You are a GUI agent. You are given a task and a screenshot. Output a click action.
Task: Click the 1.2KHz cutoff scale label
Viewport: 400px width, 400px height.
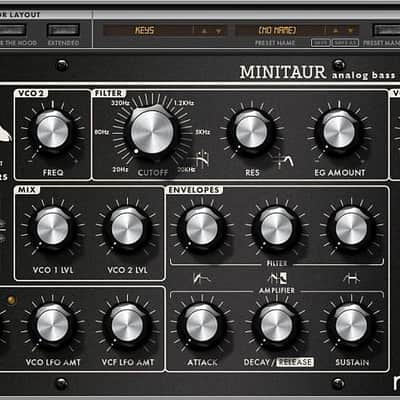coord(184,103)
